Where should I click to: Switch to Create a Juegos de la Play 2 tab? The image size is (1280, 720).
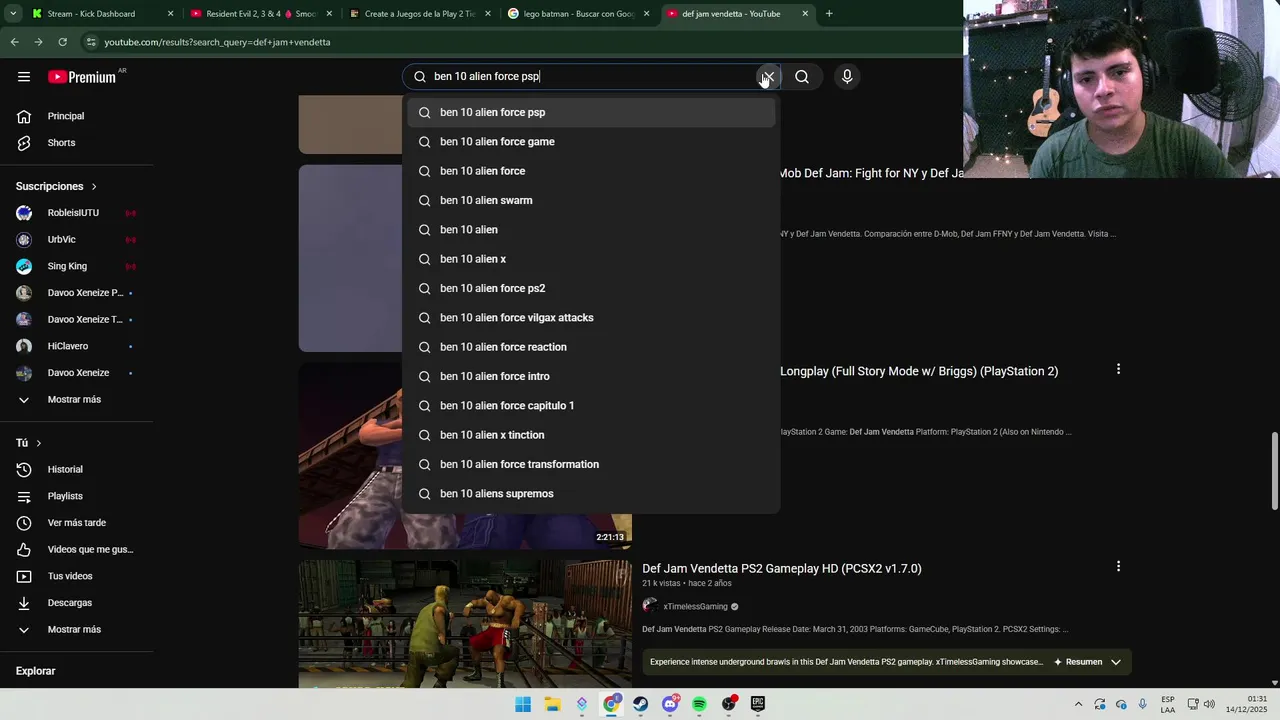(419, 14)
